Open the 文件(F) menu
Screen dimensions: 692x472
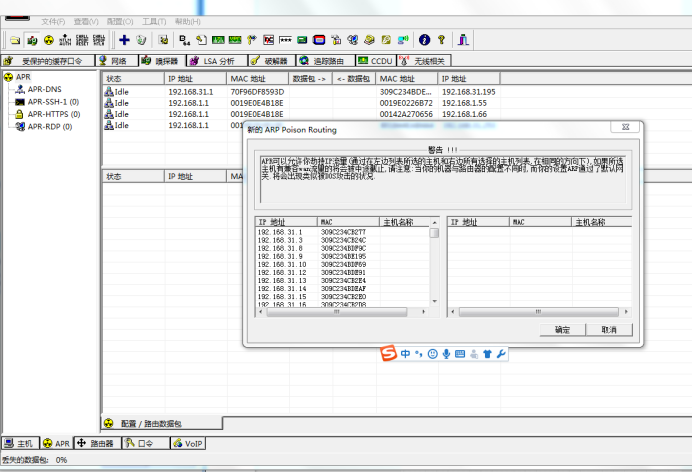click(53, 20)
